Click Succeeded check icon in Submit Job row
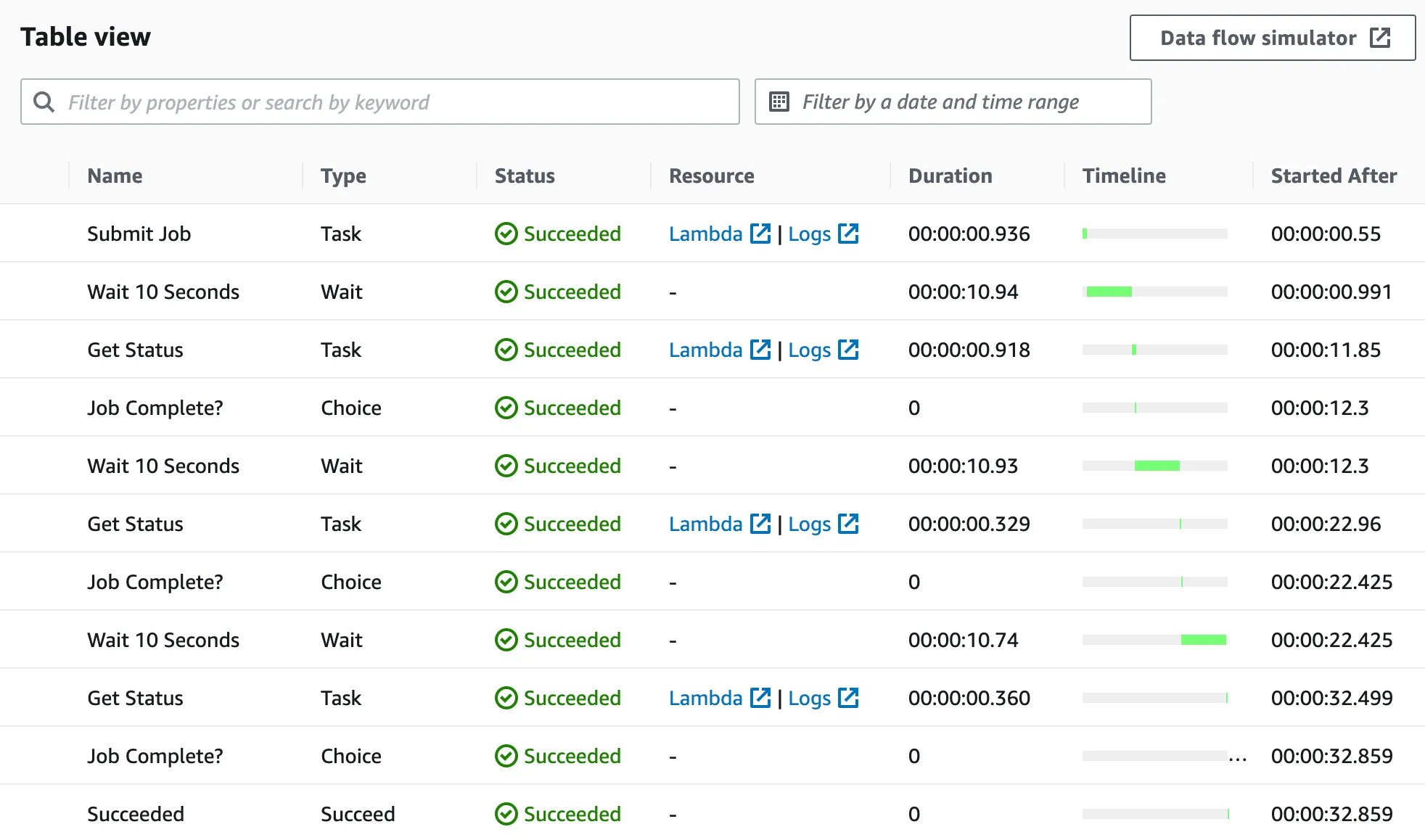 (506, 234)
